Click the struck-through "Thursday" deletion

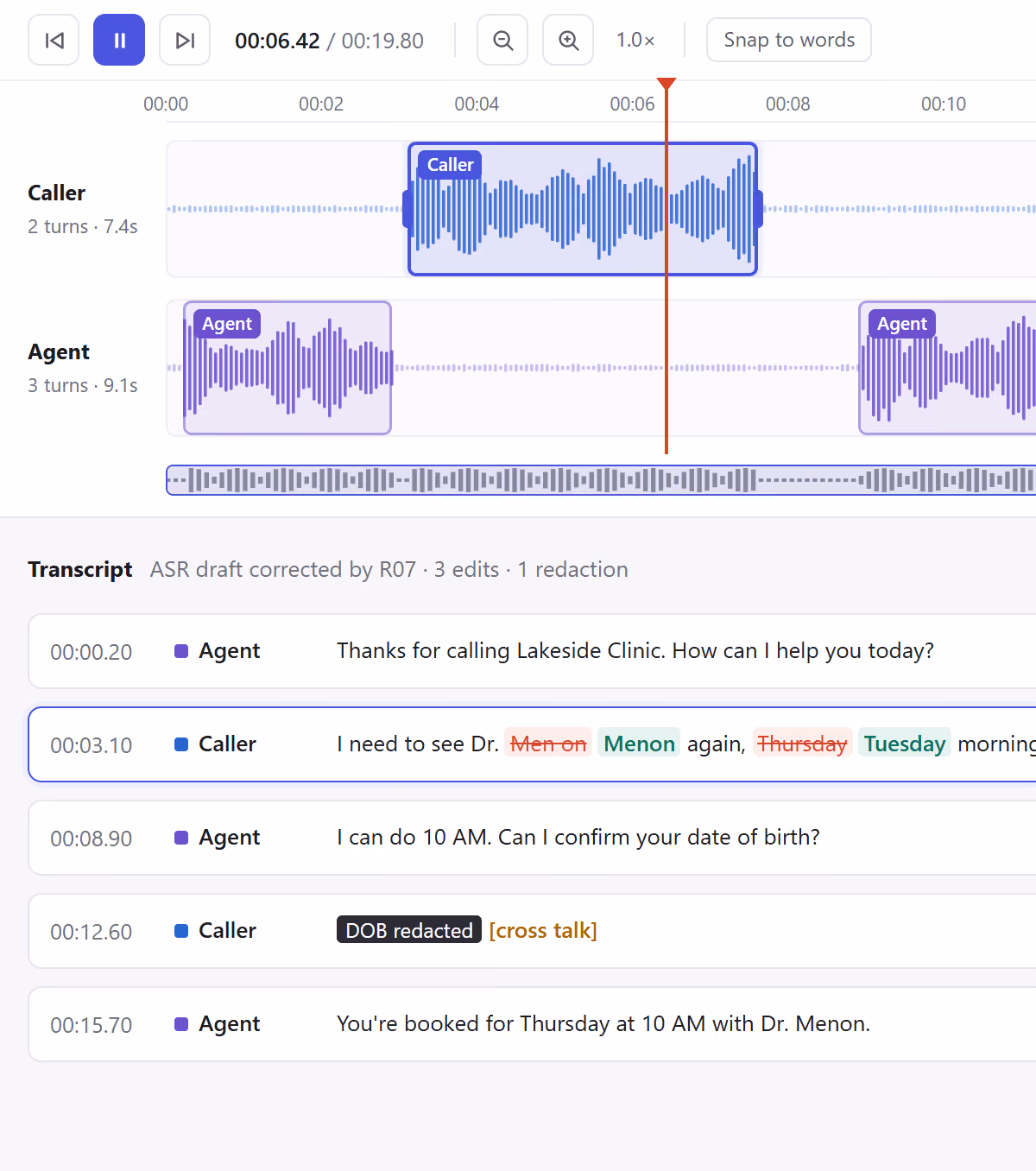click(802, 744)
